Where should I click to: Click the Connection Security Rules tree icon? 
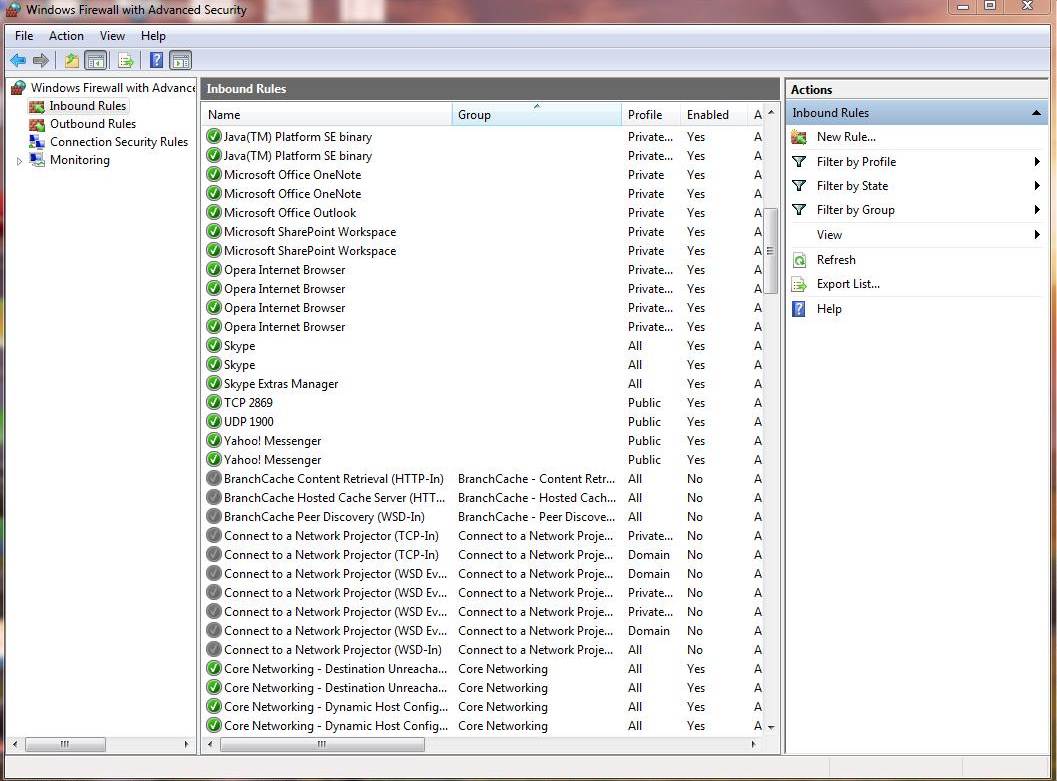(x=36, y=142)
